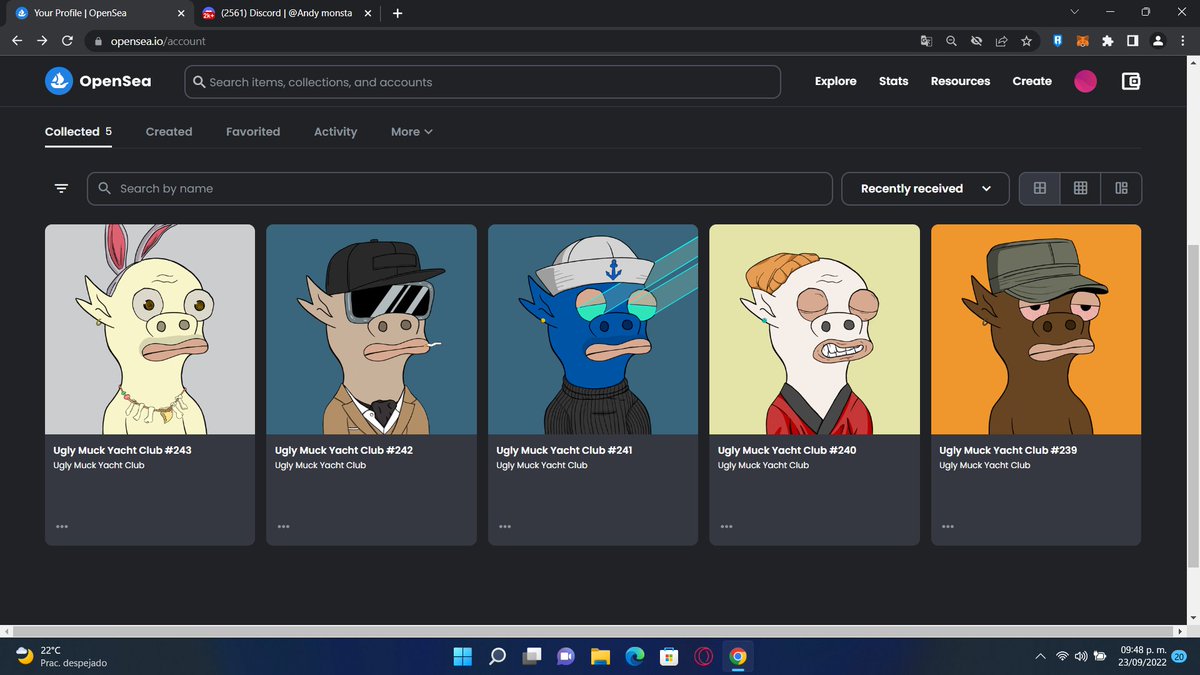The height and width of the screenshot is (675, 1200).
Task: Switch to mosaic layout view
Action: [x=1121, y=188]
